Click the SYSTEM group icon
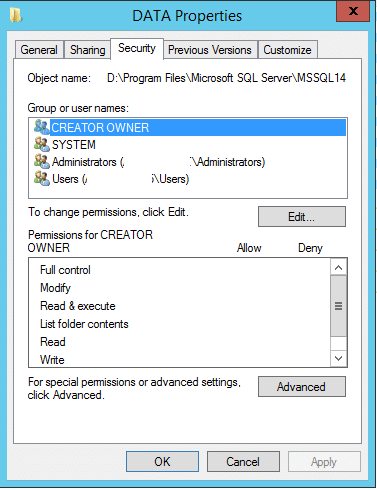The image size is (377, 490). tap(42, 144)
